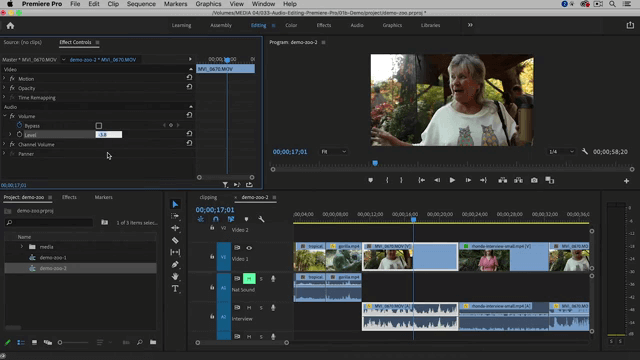Viewport: 640px width, 360px height.
Task: Toggle lock on Video 1 track
Action: (x=212, y=257)
